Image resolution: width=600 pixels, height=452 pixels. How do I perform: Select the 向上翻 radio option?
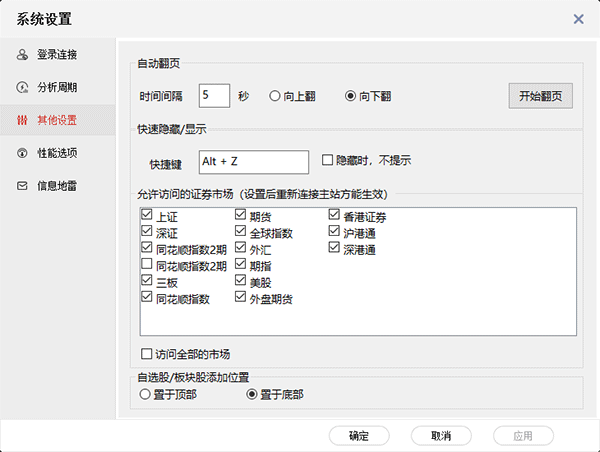point(275,97)
